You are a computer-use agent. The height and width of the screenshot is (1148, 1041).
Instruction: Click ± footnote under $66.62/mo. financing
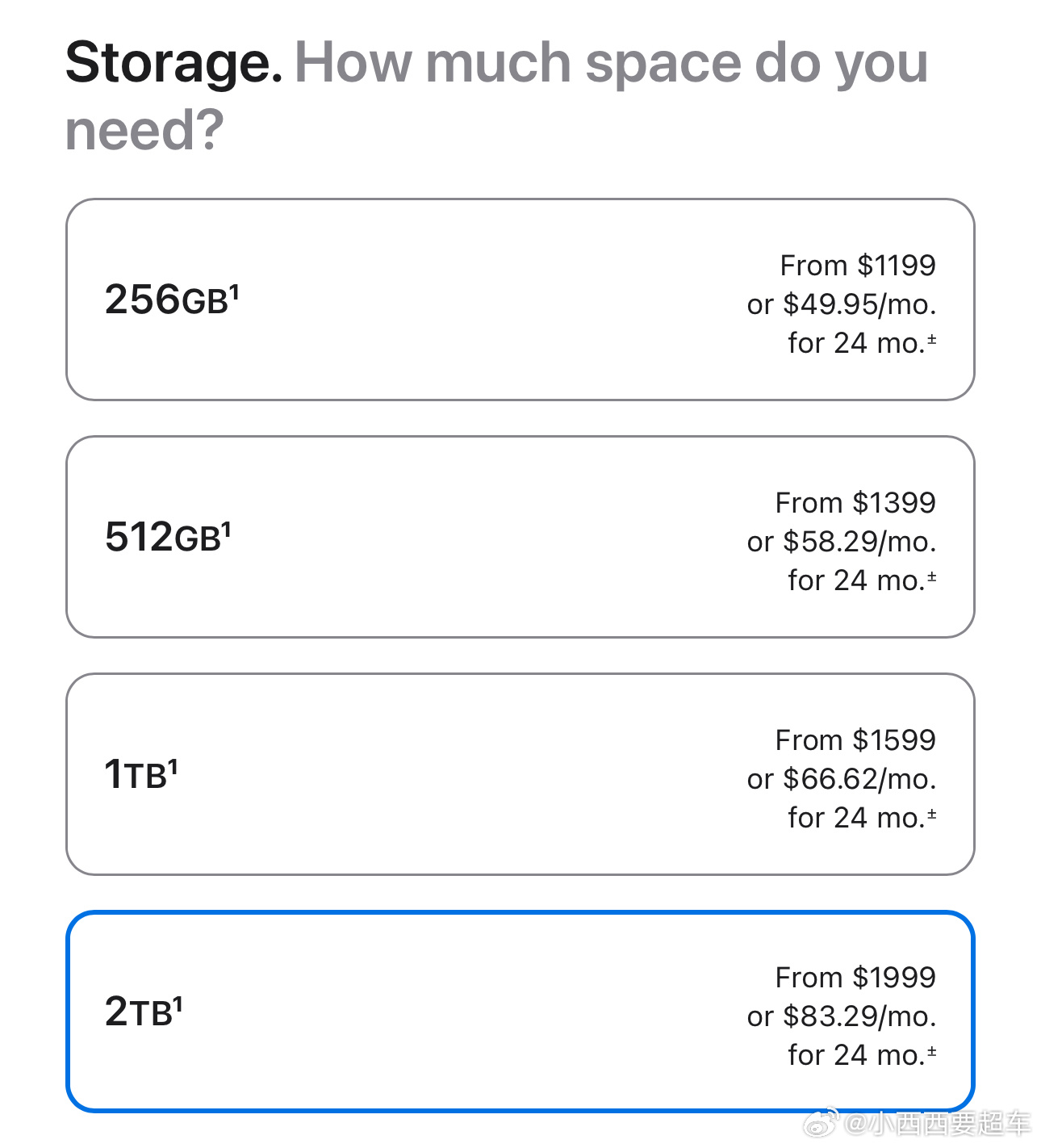click(932, 815)
